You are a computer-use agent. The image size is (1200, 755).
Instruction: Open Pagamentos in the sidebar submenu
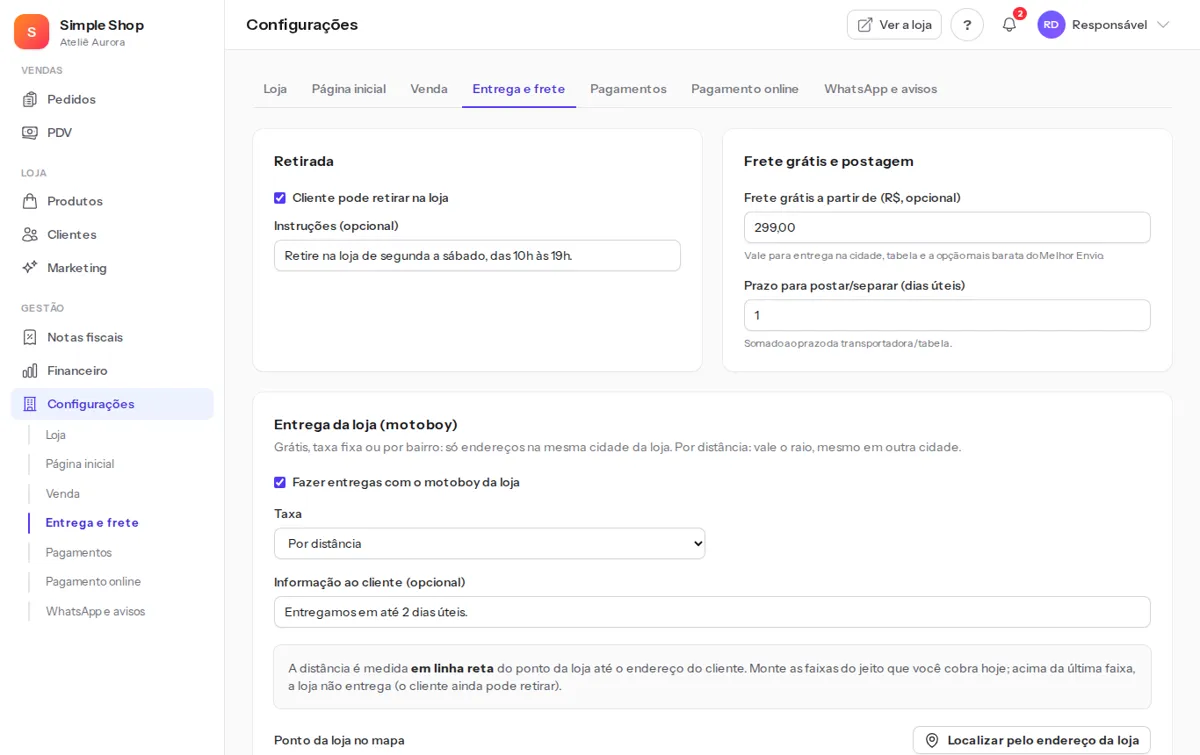79,552
